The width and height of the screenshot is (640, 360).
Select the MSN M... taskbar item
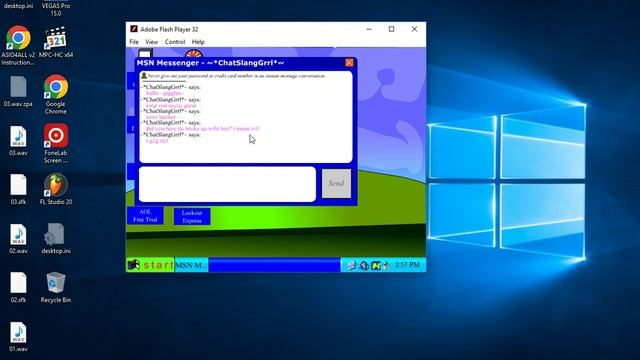tap(191, 265)
